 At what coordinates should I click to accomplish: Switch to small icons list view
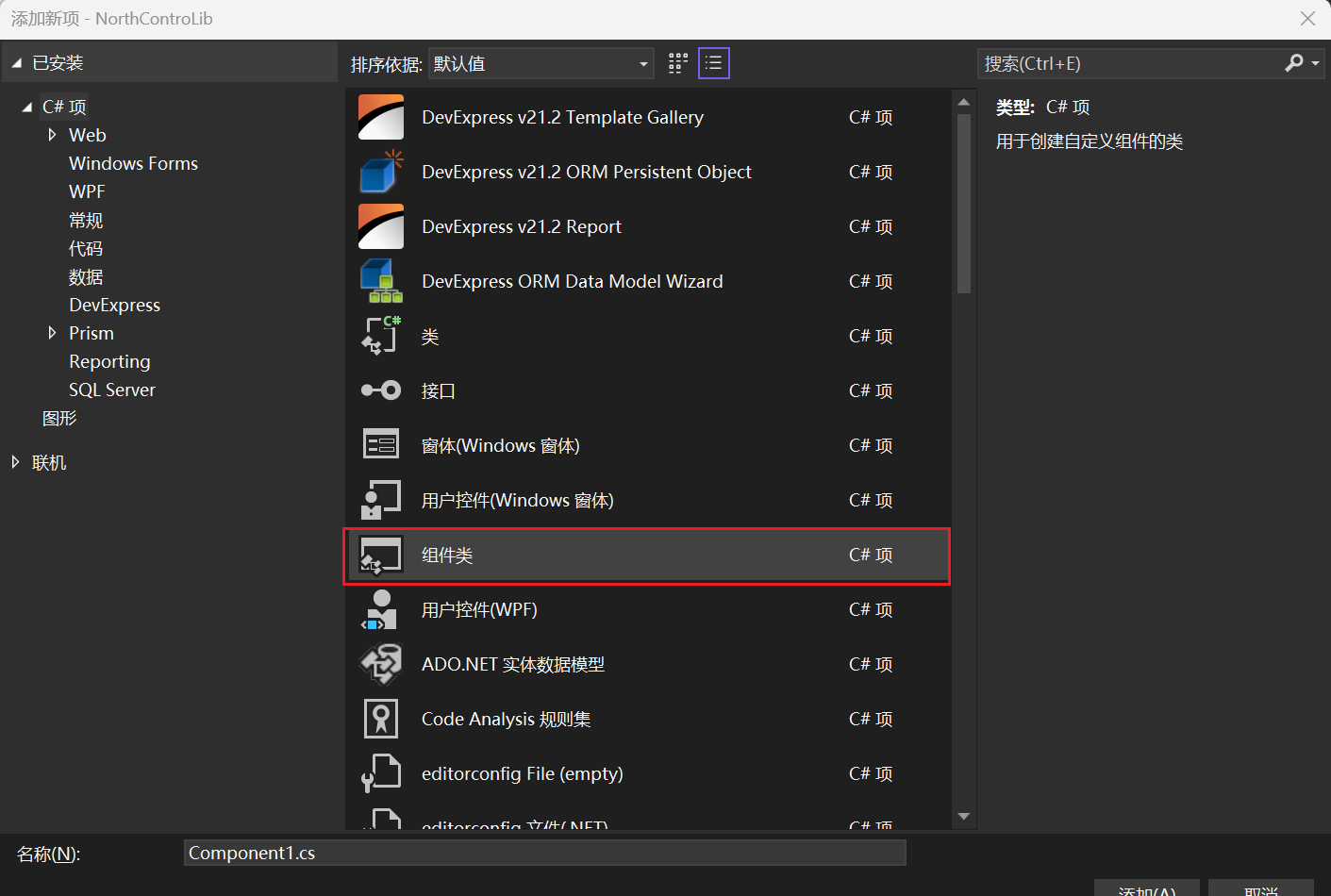[x=713, y=63]
